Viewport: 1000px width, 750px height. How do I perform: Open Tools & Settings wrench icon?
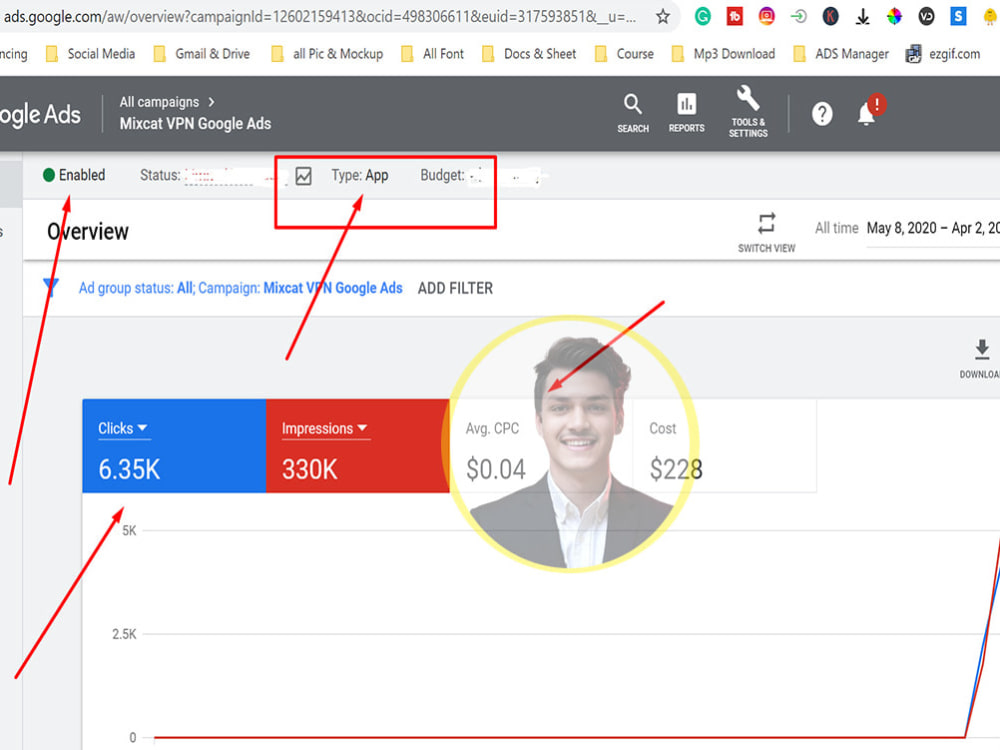[748, 112]
